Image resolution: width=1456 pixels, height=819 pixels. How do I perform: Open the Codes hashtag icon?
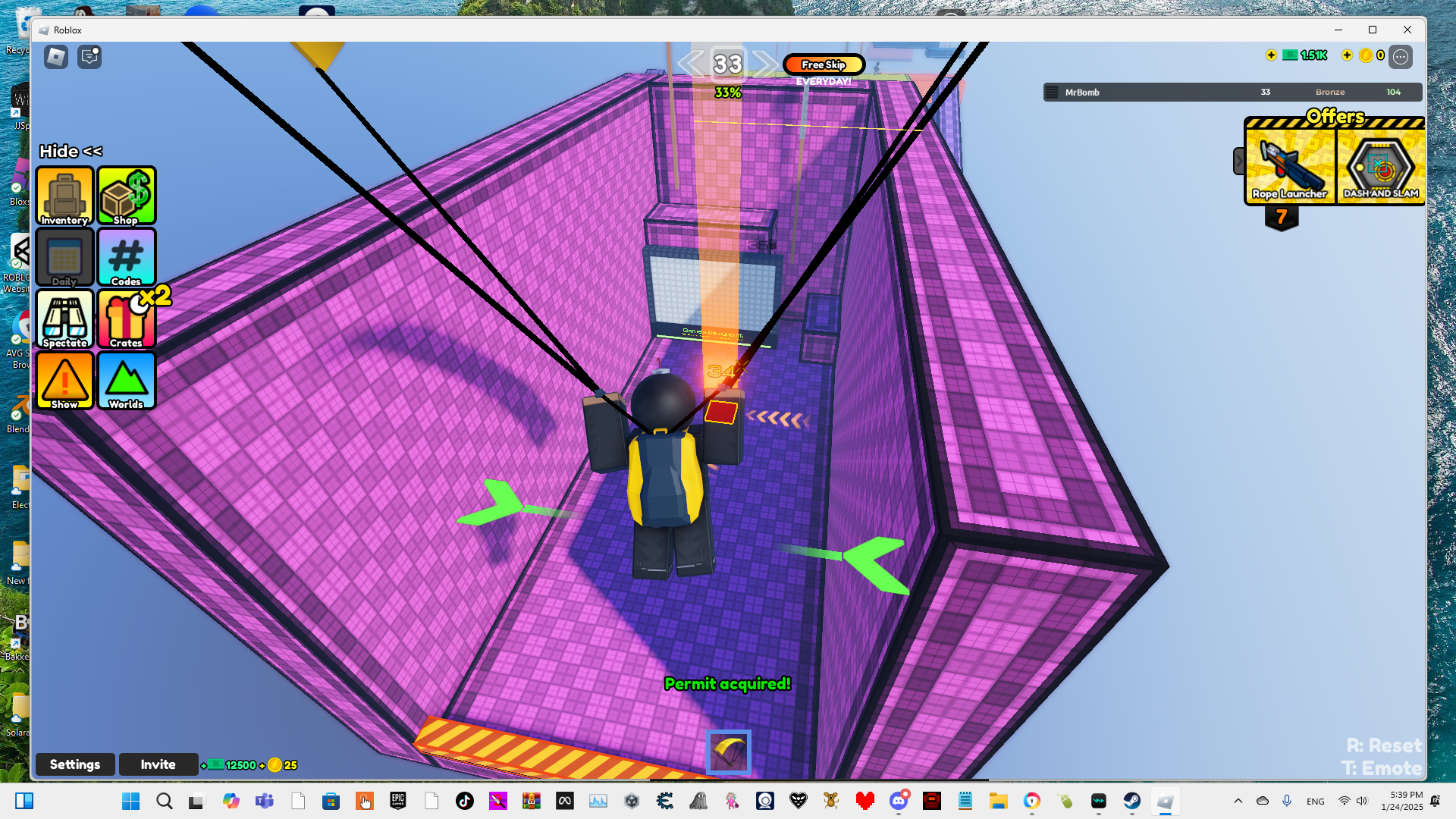tap(127, 258)
